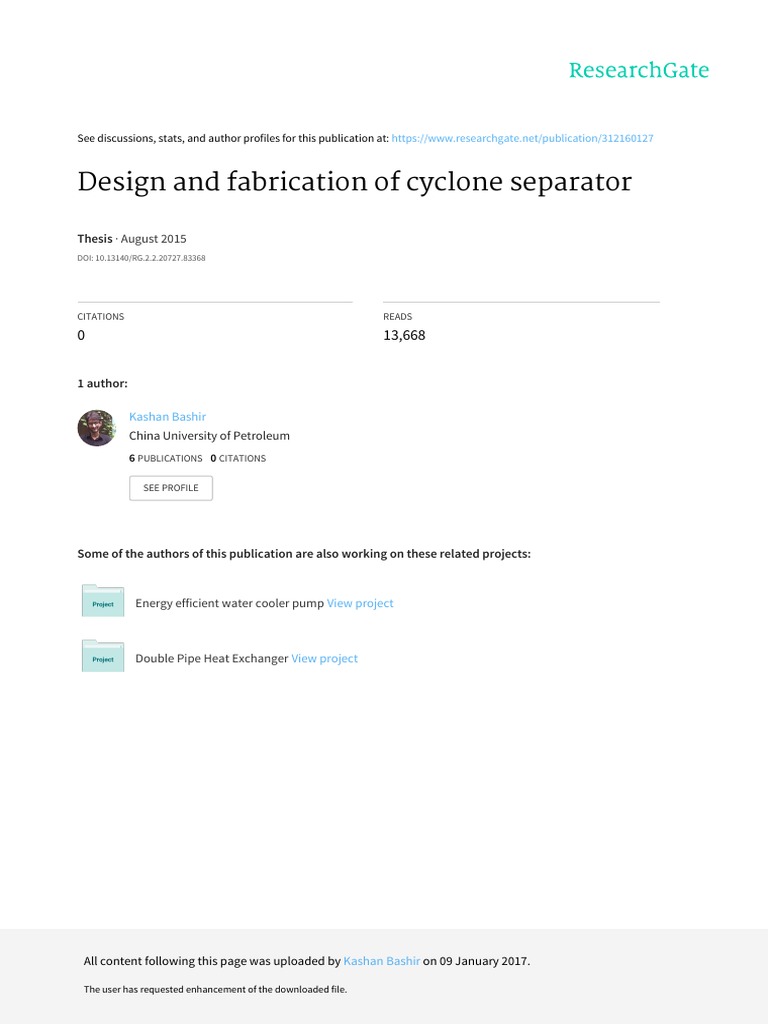Viewport: 768px width, 1024px height.
Task: Click the Kashan Bashir uploader link in the footer
Action: click(381, 961)
